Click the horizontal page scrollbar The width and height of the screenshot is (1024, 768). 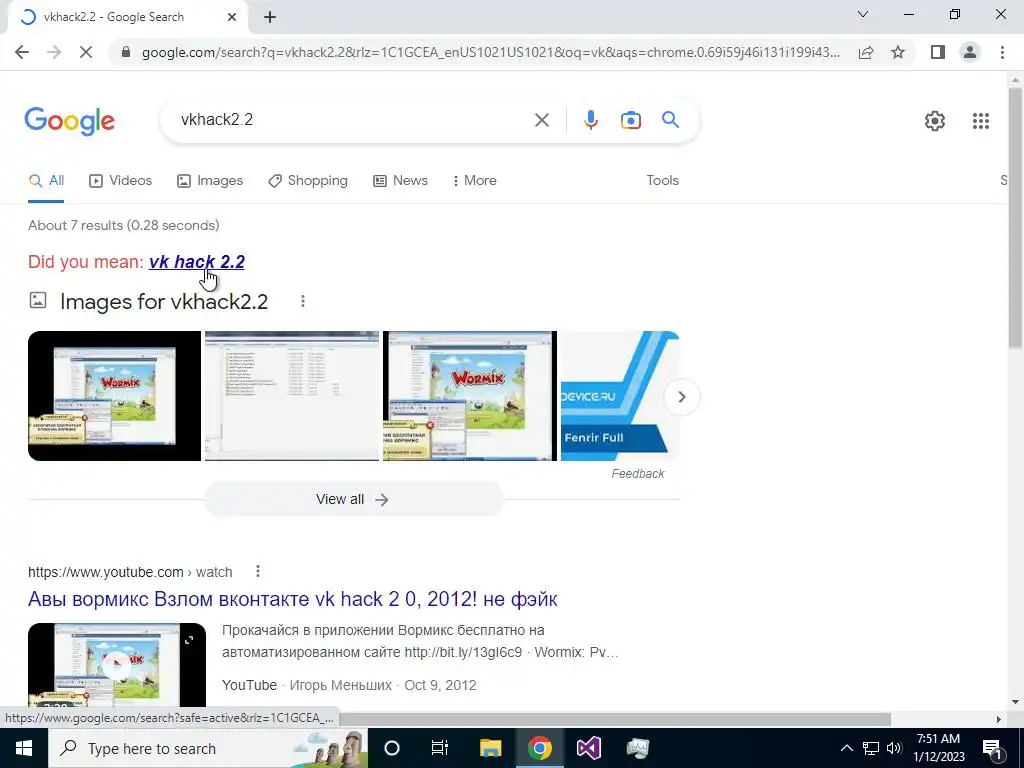[x=614, y=719]
